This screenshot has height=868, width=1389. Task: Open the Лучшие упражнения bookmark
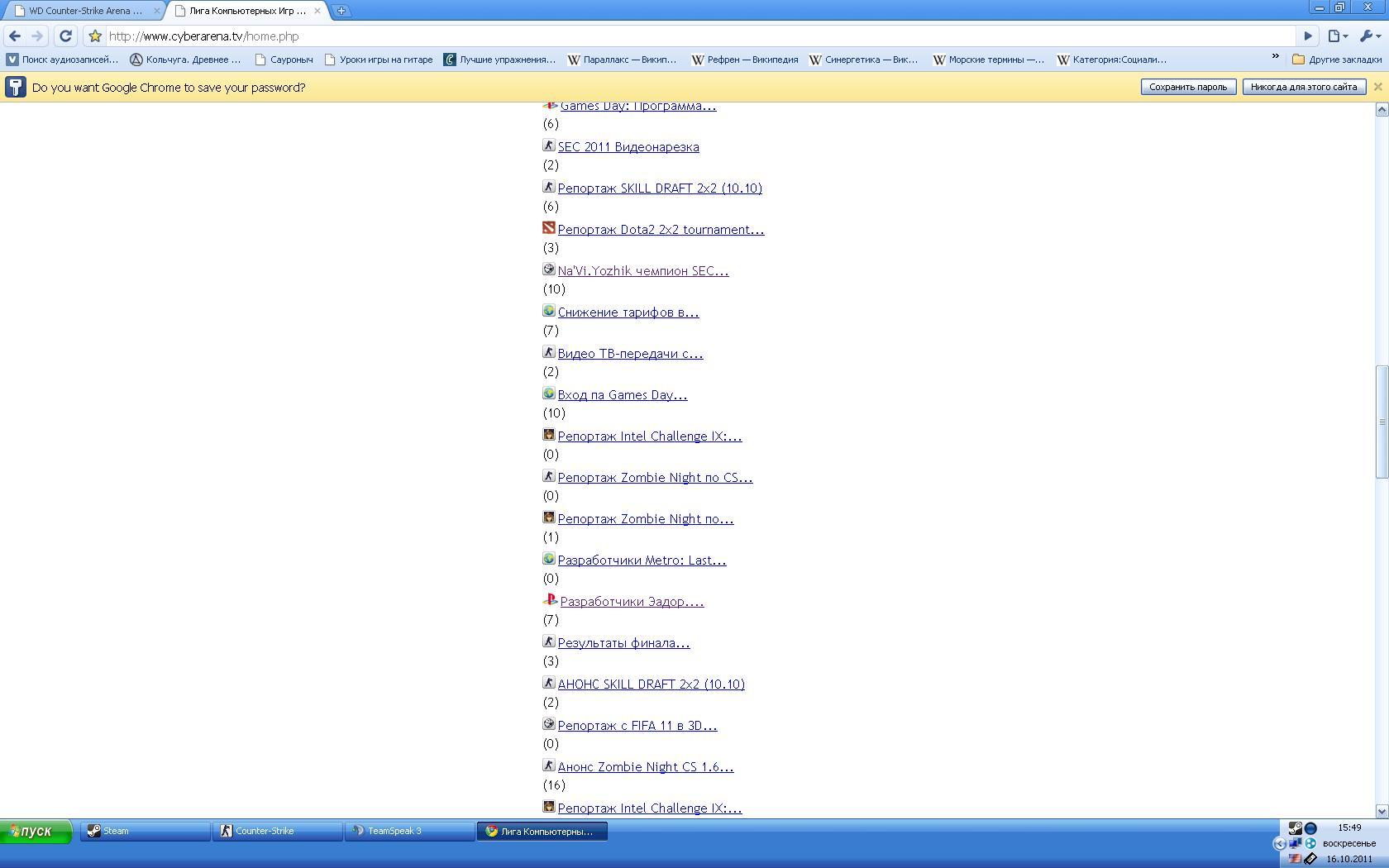click(x=499, y=60)
